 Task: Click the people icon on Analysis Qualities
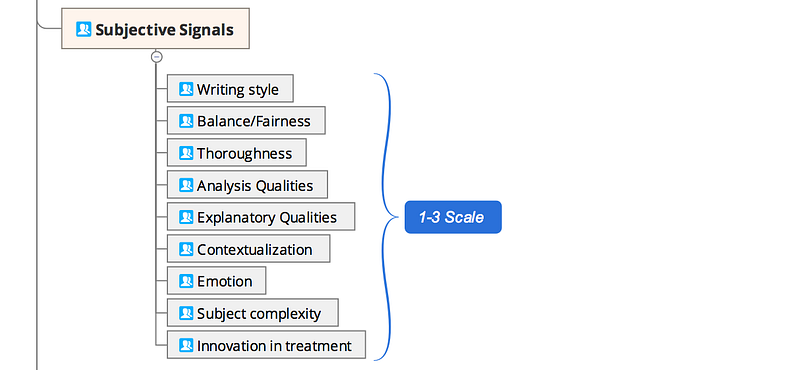pyautogui.click(x=186, y=185)
